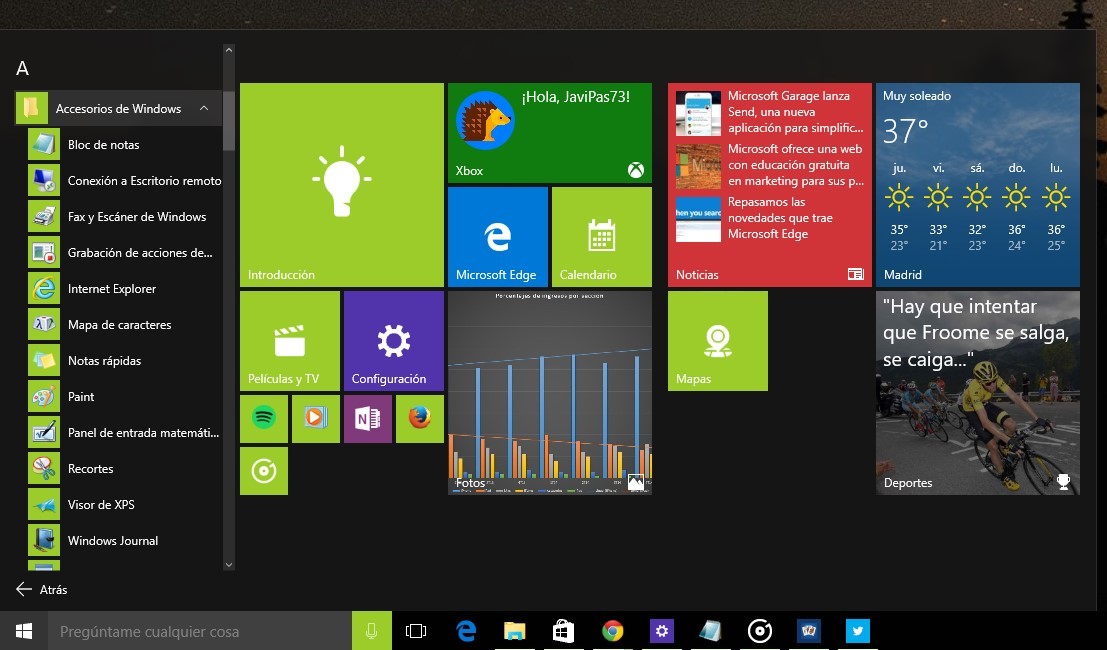Click the Windows Start button
The image size is (1107, 650).
tap(23, 631)
